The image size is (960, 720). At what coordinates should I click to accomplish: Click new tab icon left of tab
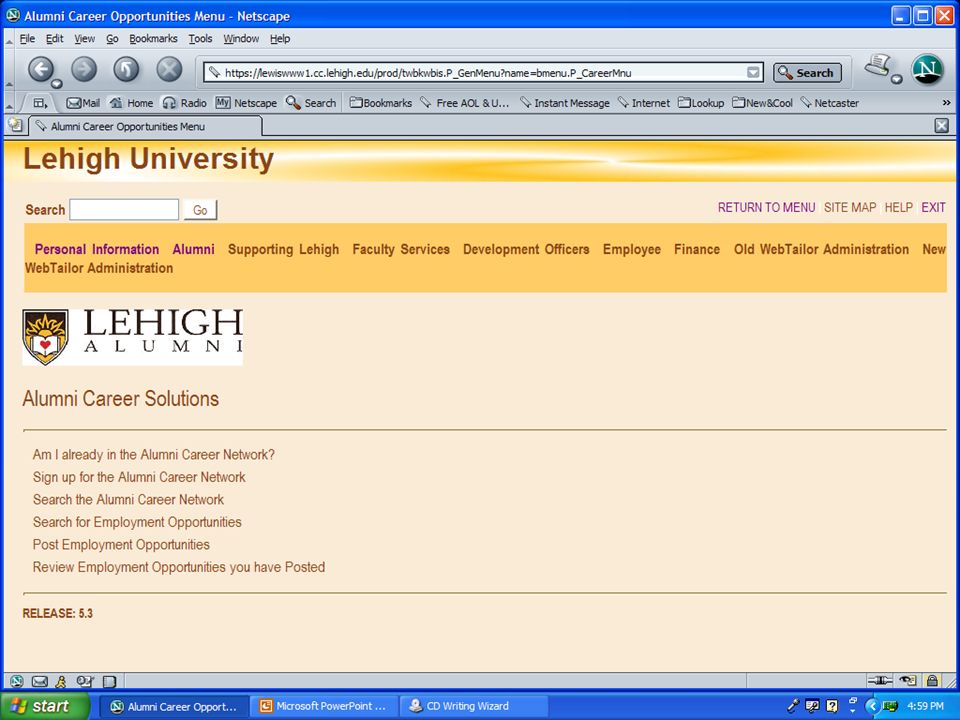pyautogui.click(x=15, y=126)
